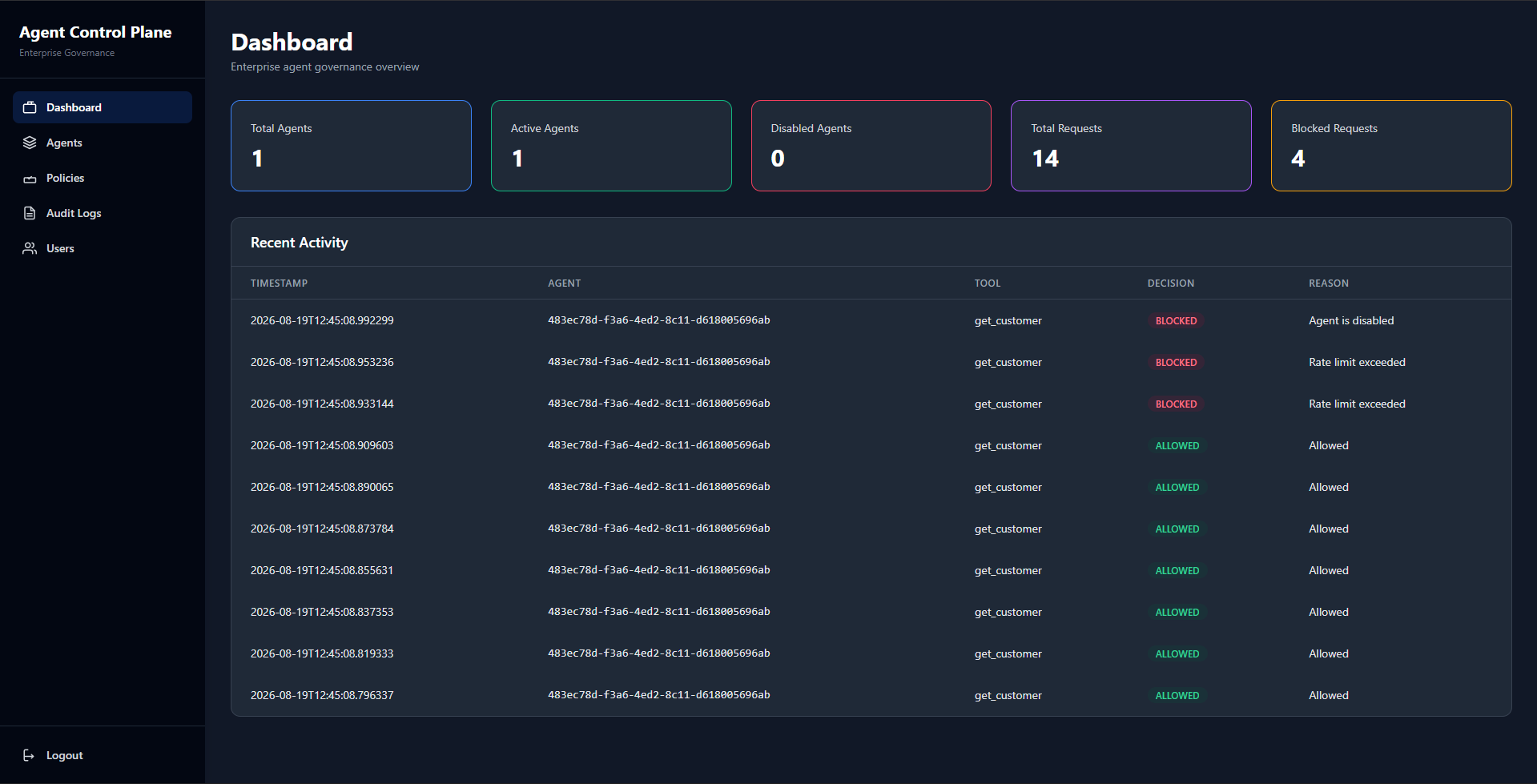Image resolution: width=1537 pixels, height=784 pixels.
Task: Click timestamp 2026-08-19T12:45:08.890065
Action: click(322, 487)
